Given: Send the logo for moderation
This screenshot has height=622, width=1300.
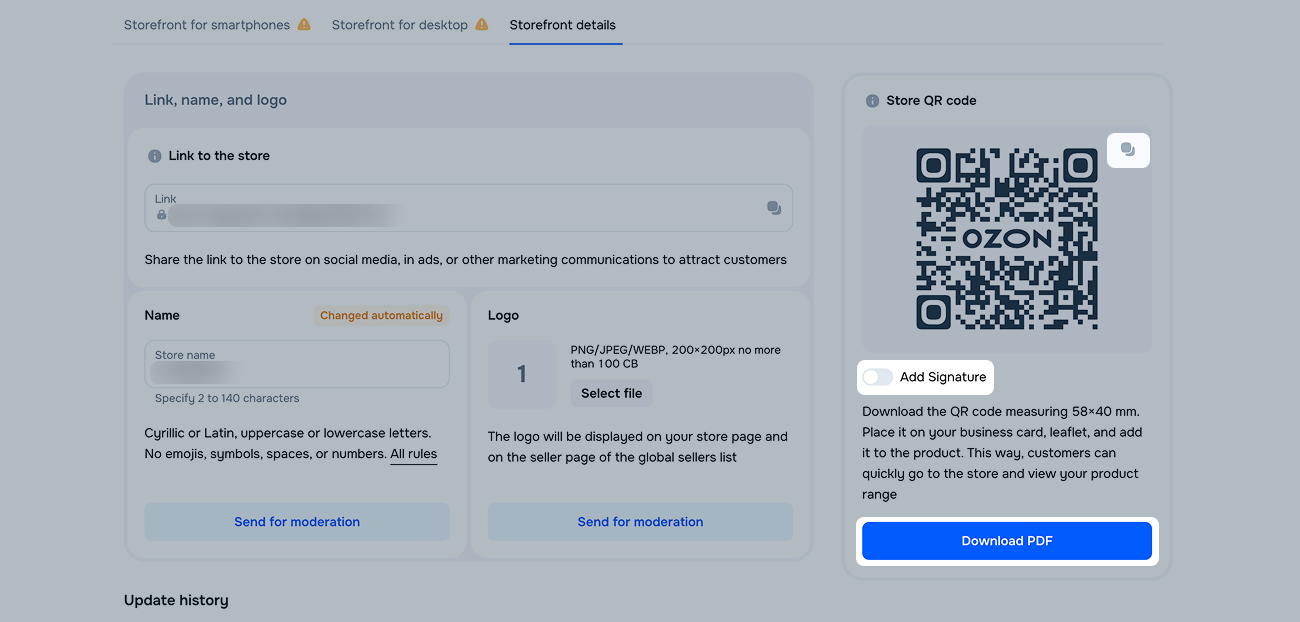Looking at the screenshot, I should click(x=640, y=522).
